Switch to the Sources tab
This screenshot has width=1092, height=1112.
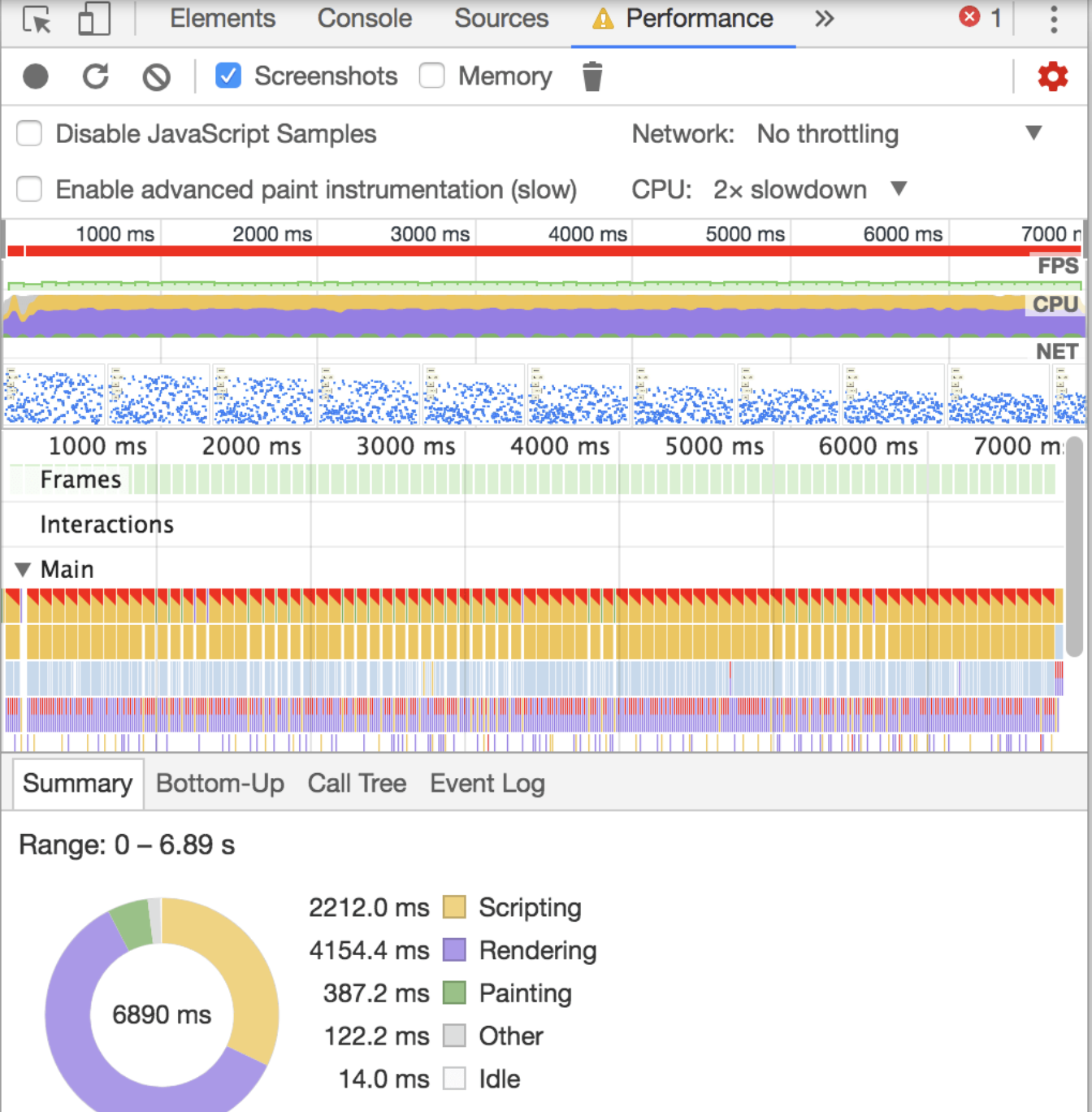click(501, 18)
